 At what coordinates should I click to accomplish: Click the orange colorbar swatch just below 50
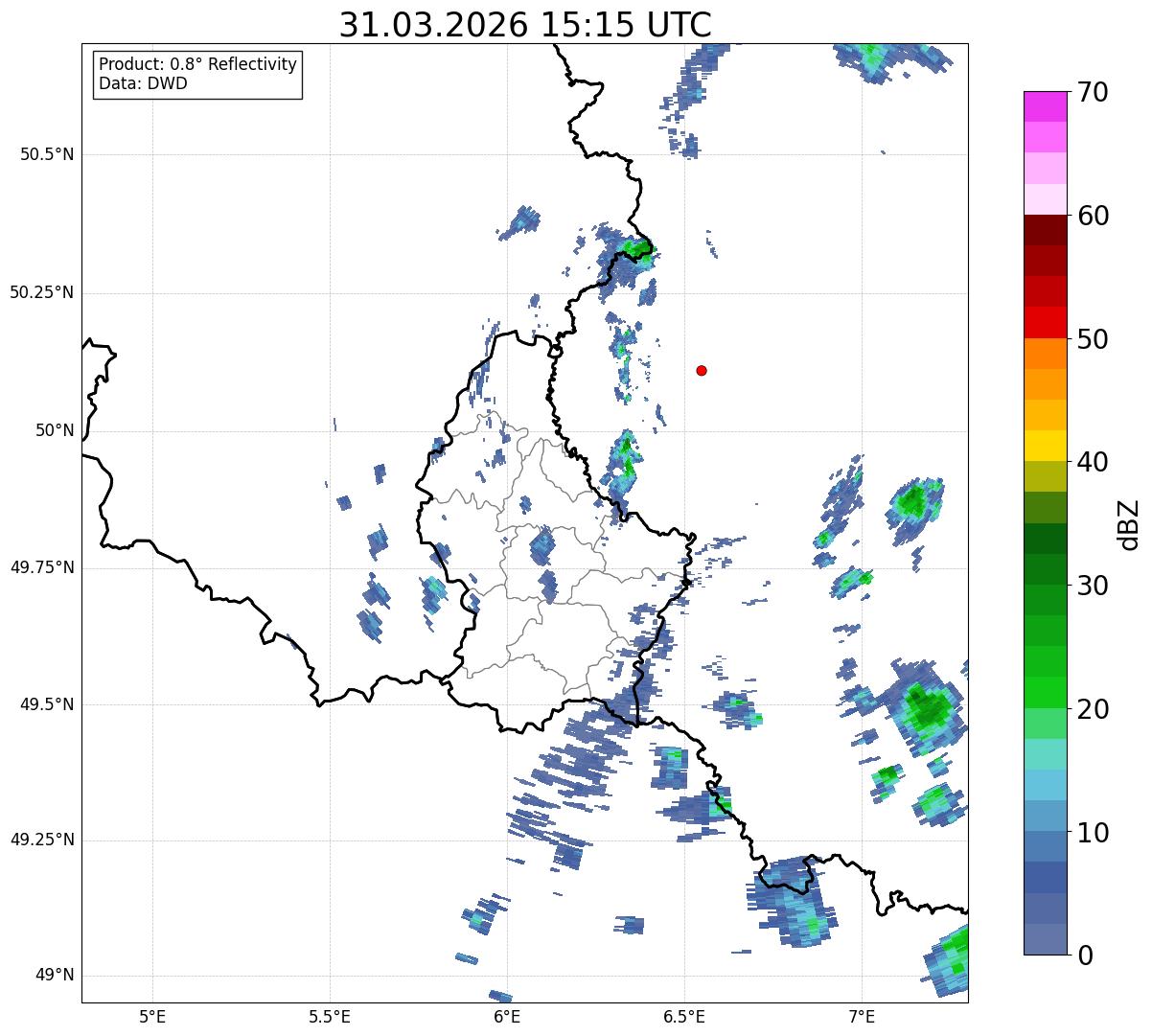click(1045, 354)
